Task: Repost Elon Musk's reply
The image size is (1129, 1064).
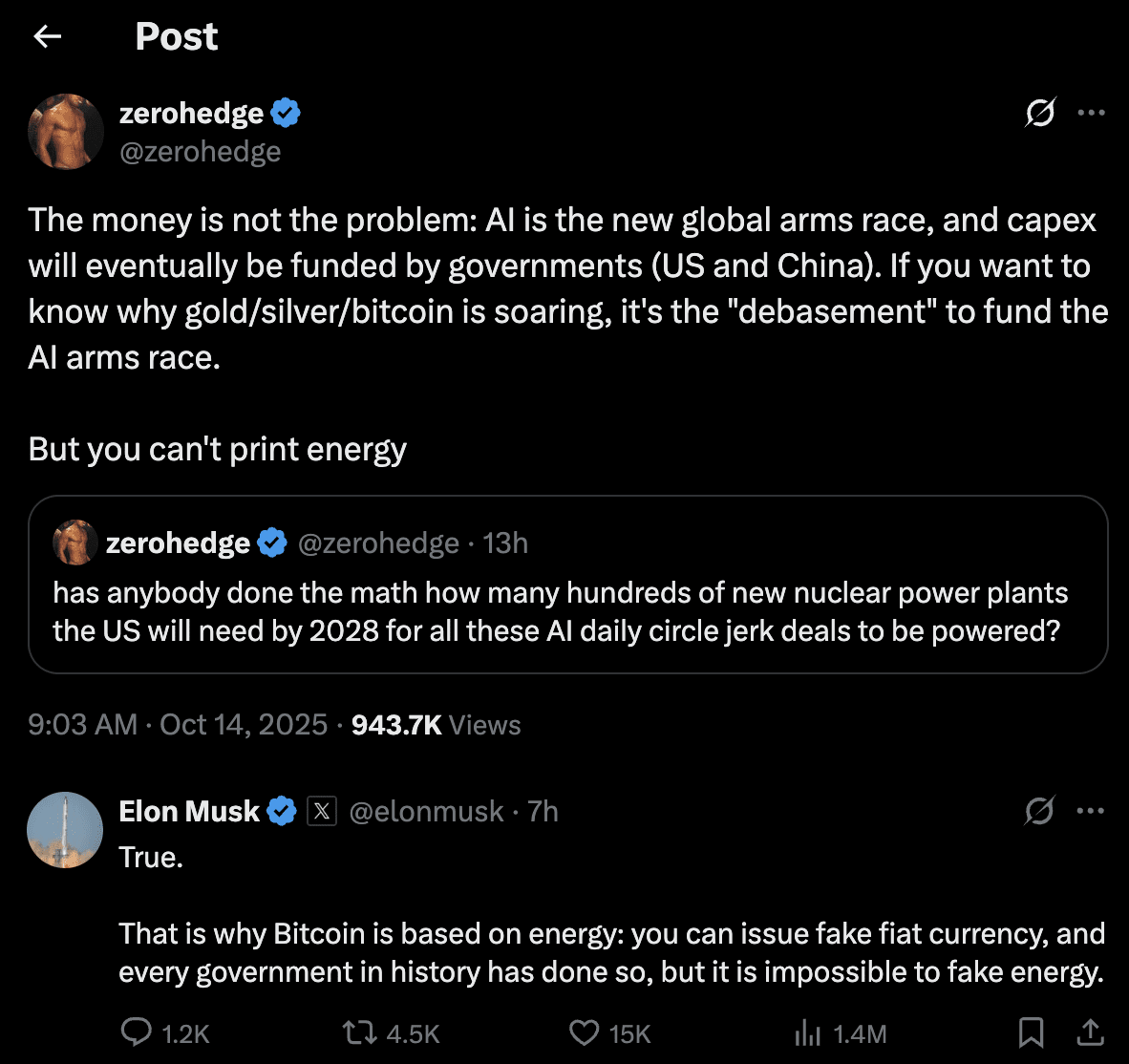Action: pyautogui.click(x=358, y=1032)
